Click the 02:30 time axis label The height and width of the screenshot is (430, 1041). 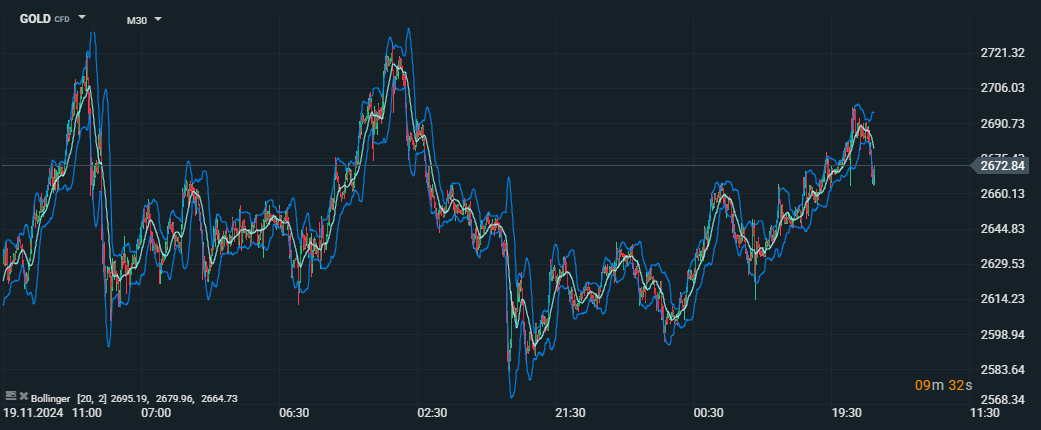432,412
